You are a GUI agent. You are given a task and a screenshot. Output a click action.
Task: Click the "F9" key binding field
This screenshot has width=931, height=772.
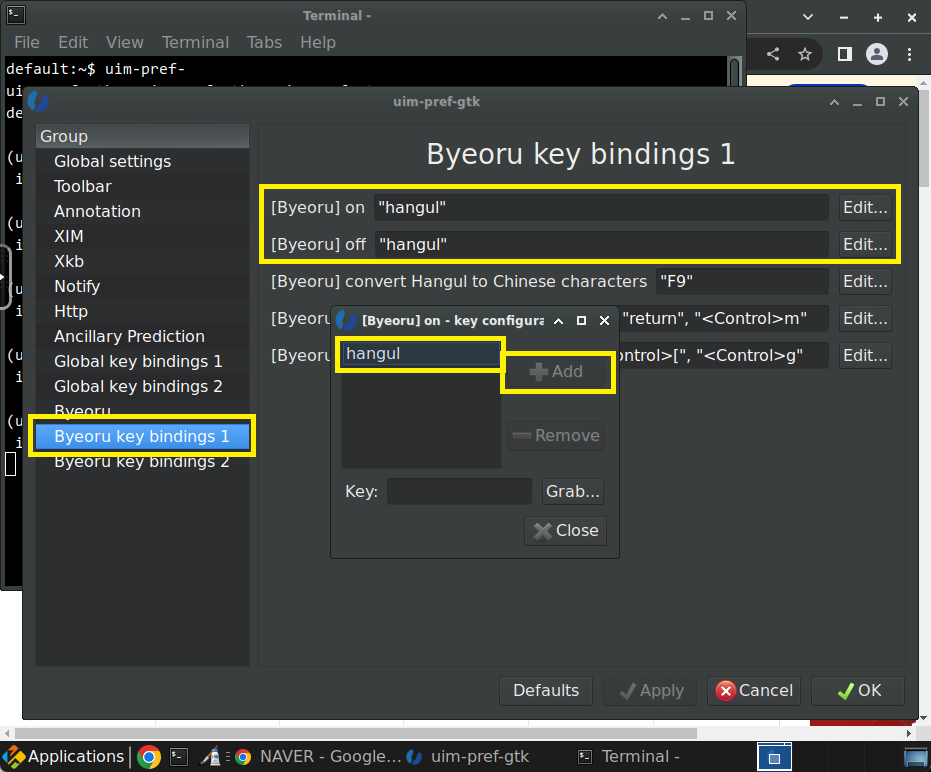(x=742, y=281)
